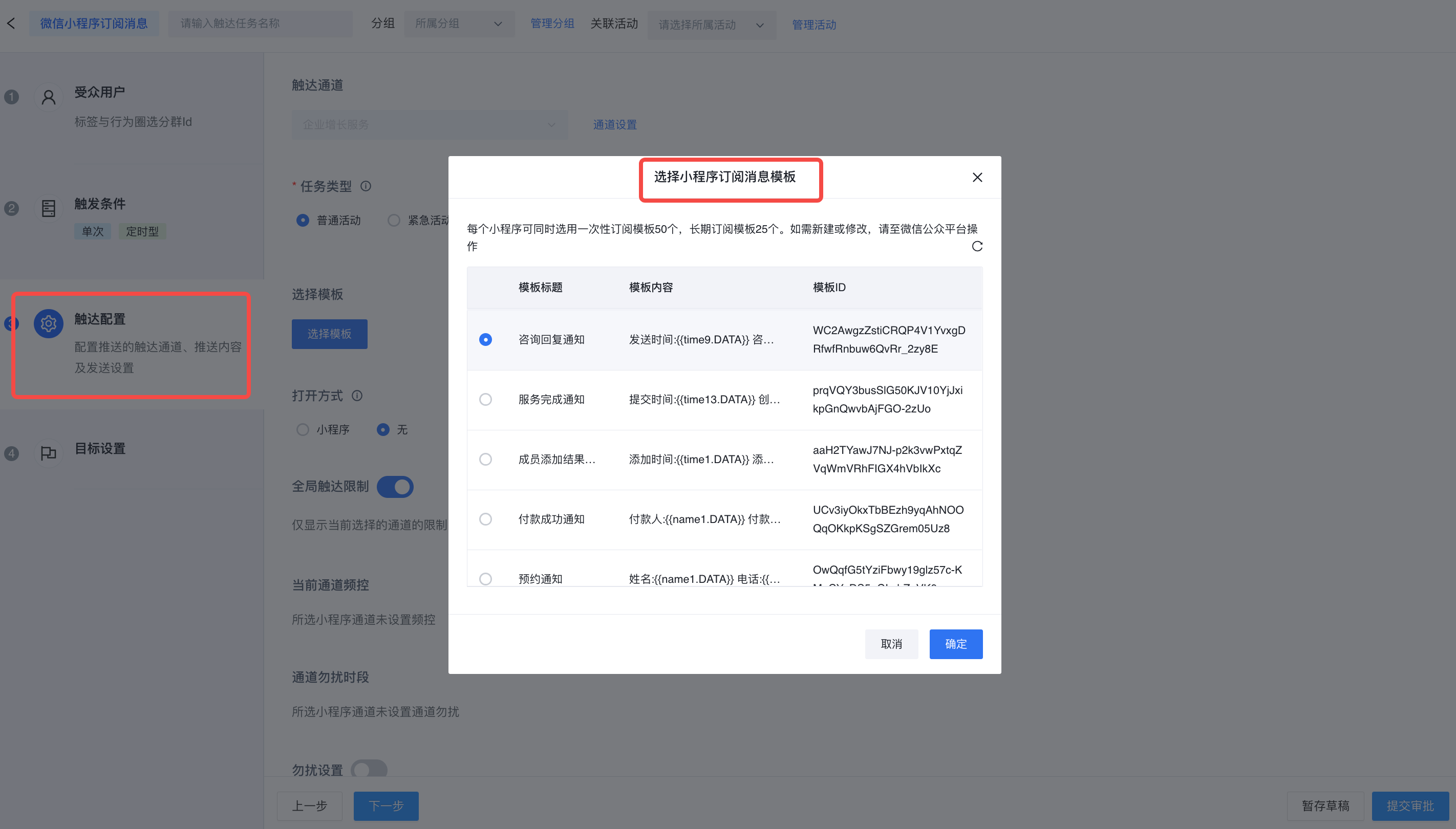The height and width of the screenshot is (829, 1456).
Task: Click the 触发条件 document icon
Action: coord(49,208)
